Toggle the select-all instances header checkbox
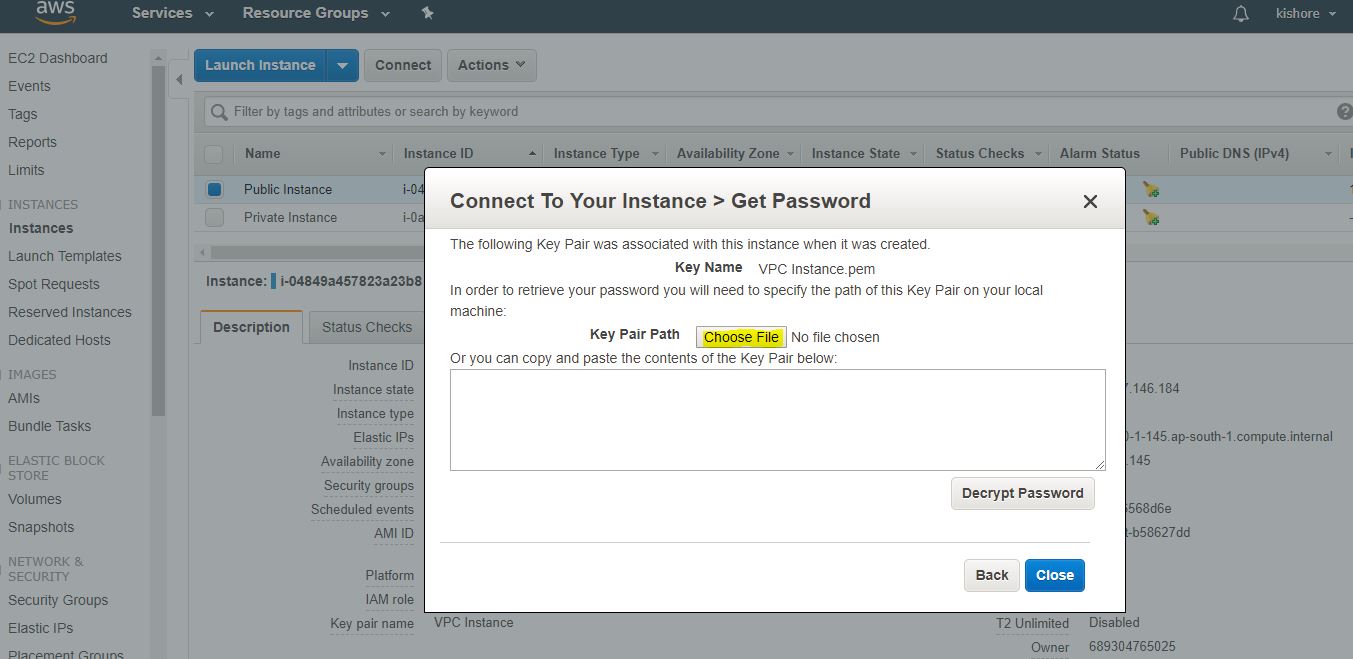Screen dimensions: 1353x659 pos(214,154)
